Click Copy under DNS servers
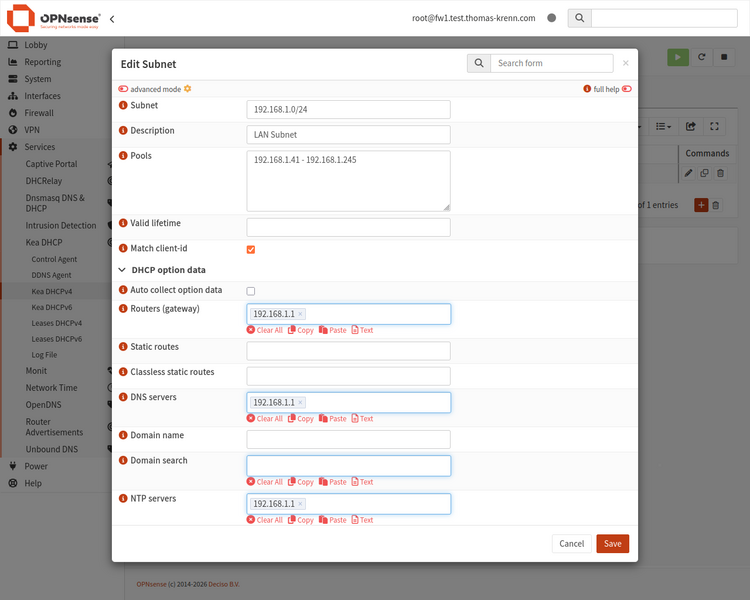750x600 pixels. pos(301,419)
